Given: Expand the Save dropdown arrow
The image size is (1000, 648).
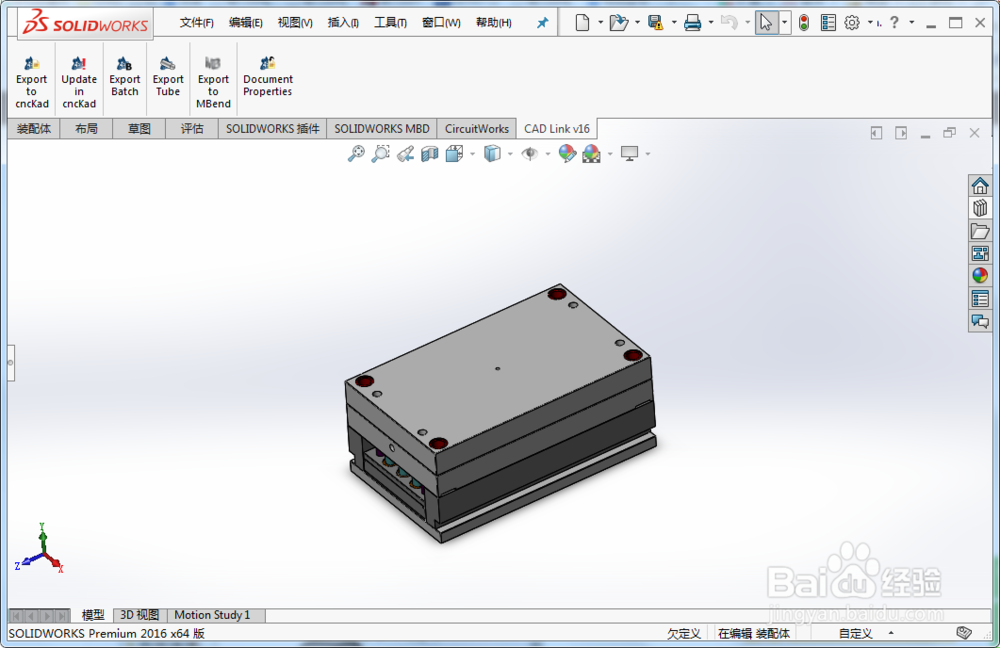Looking at the screenshot, I should click(674, 23).
